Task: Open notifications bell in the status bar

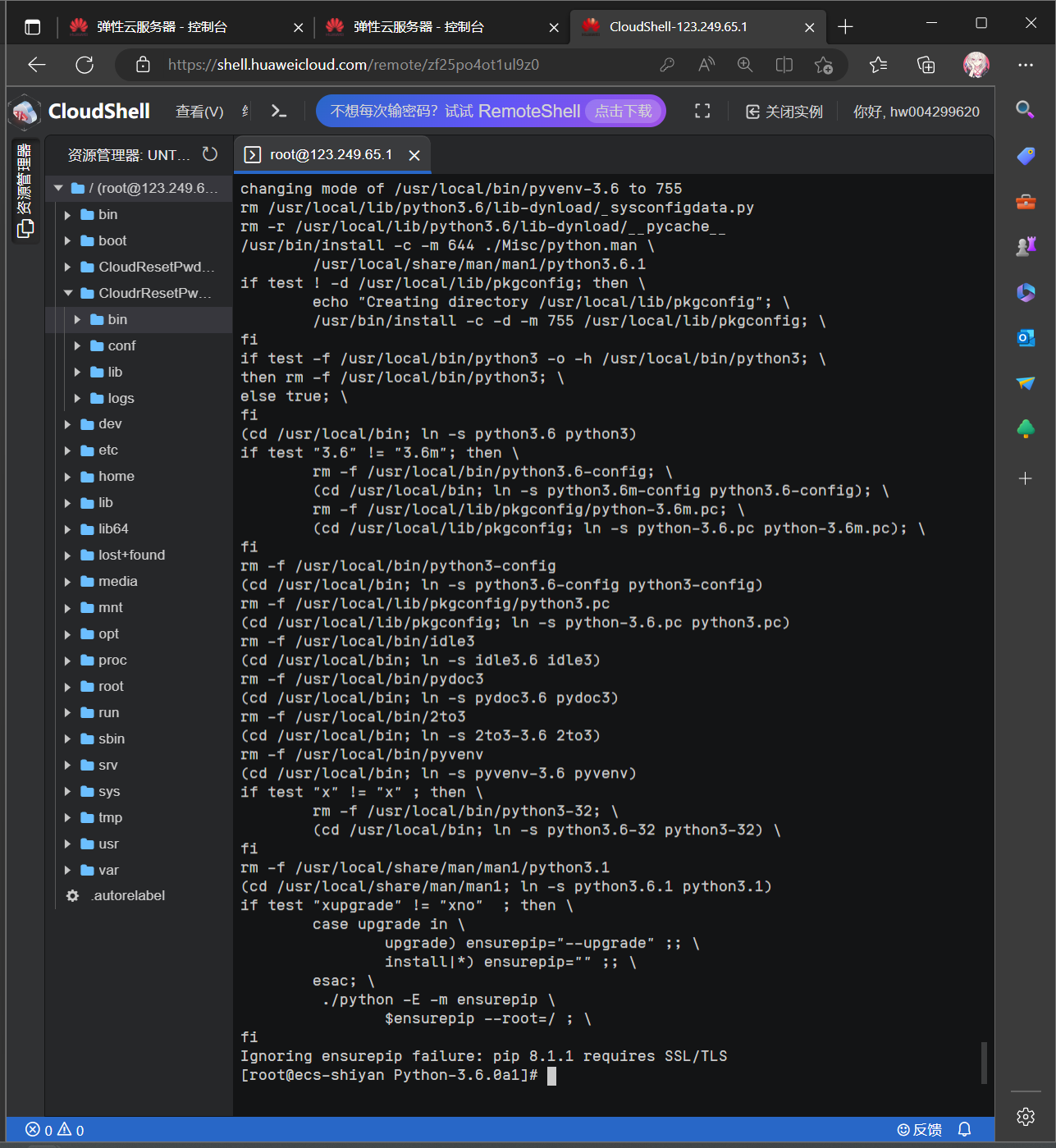Action: coord(965,1130)
